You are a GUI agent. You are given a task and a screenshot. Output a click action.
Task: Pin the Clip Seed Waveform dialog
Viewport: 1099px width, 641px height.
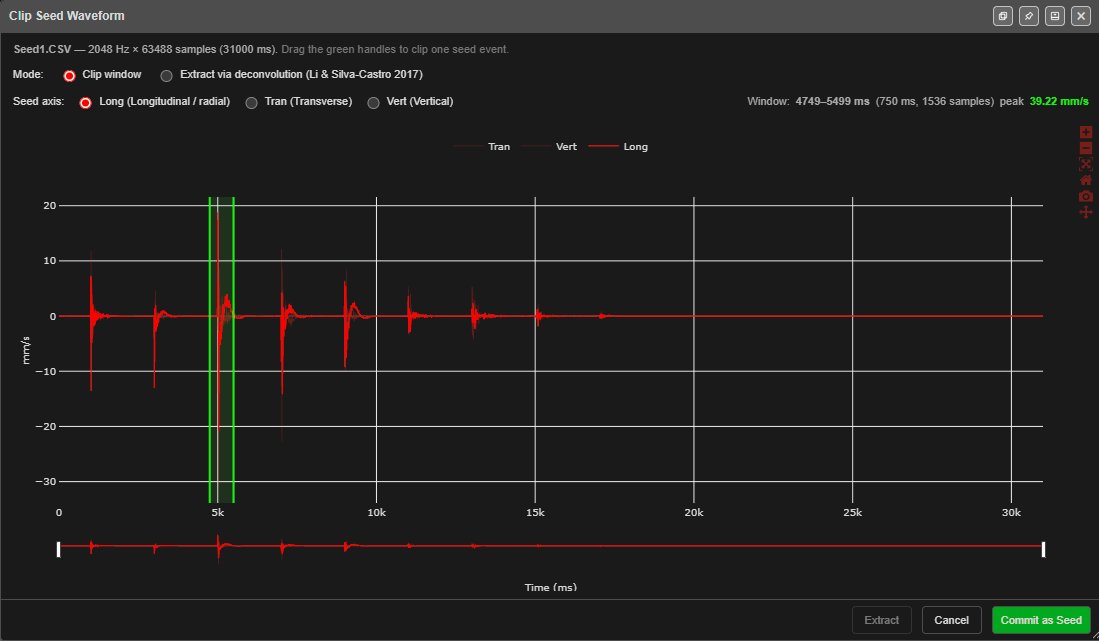point(1029,15)
